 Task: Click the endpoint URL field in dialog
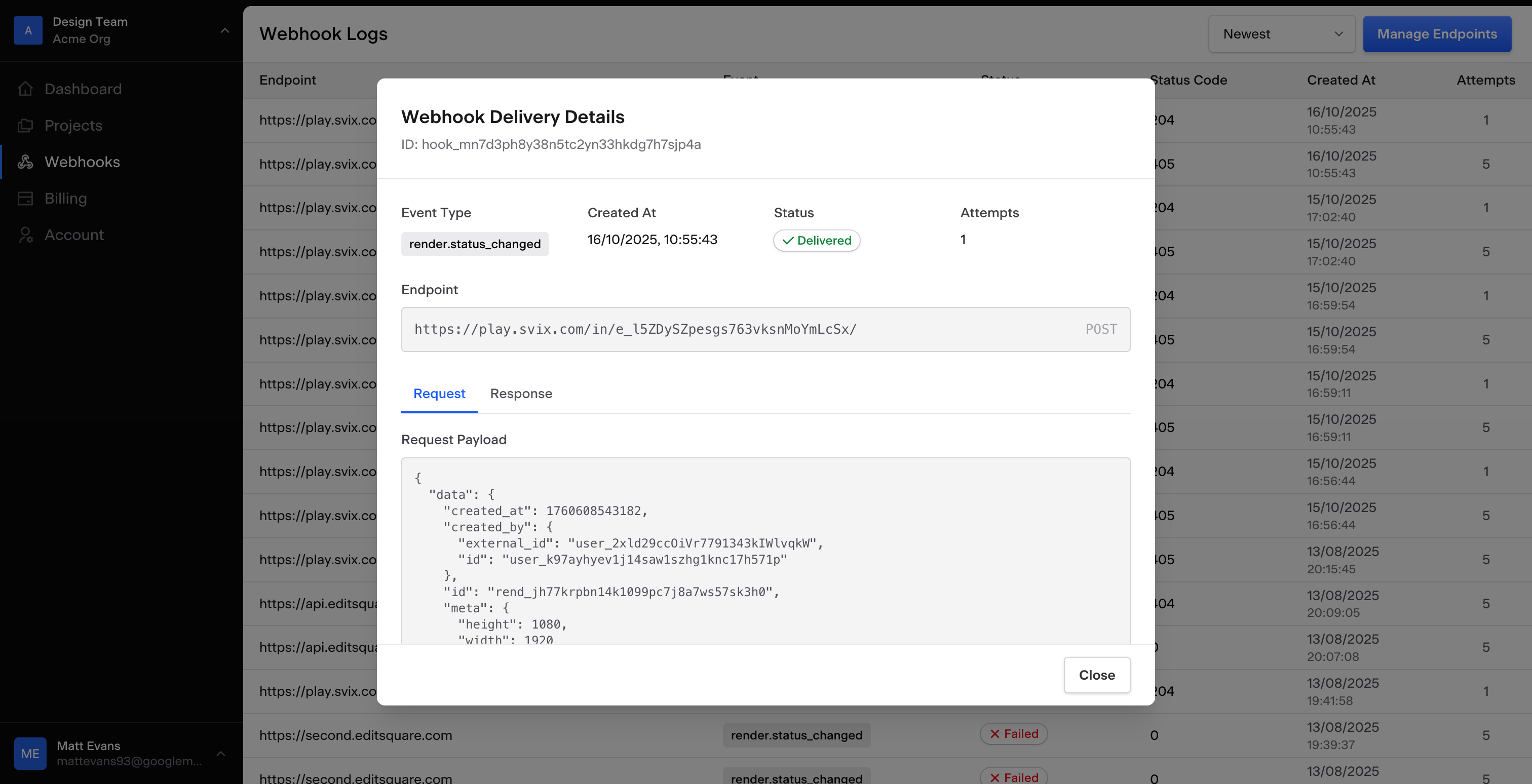[765, 329]
